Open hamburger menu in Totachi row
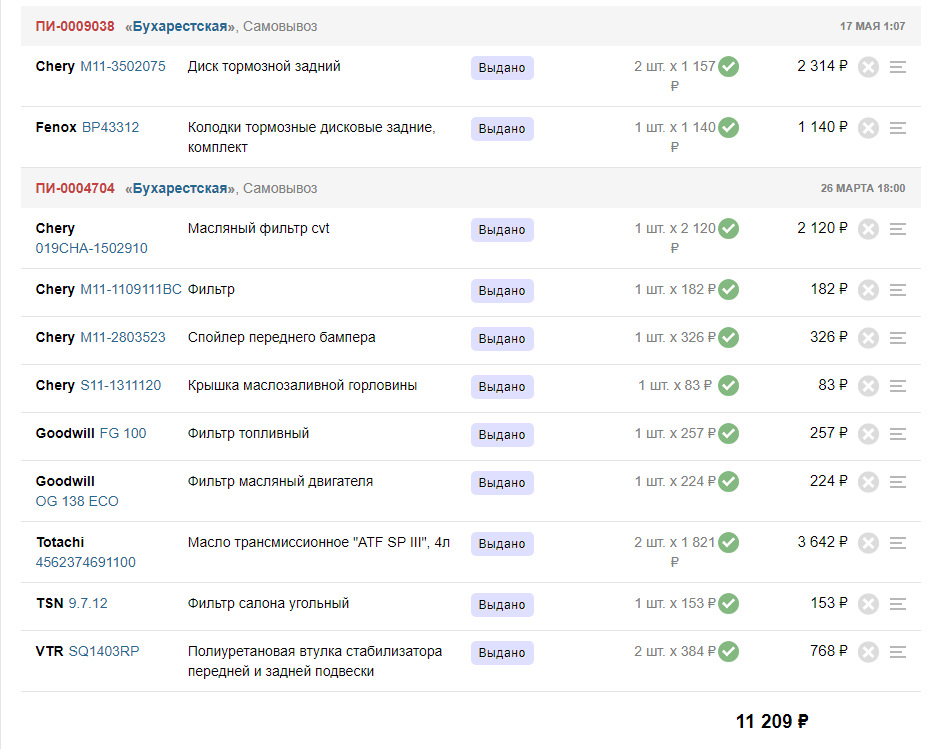Image resolution: width=936 pixels, height=749 pixels. click(898, 543)
